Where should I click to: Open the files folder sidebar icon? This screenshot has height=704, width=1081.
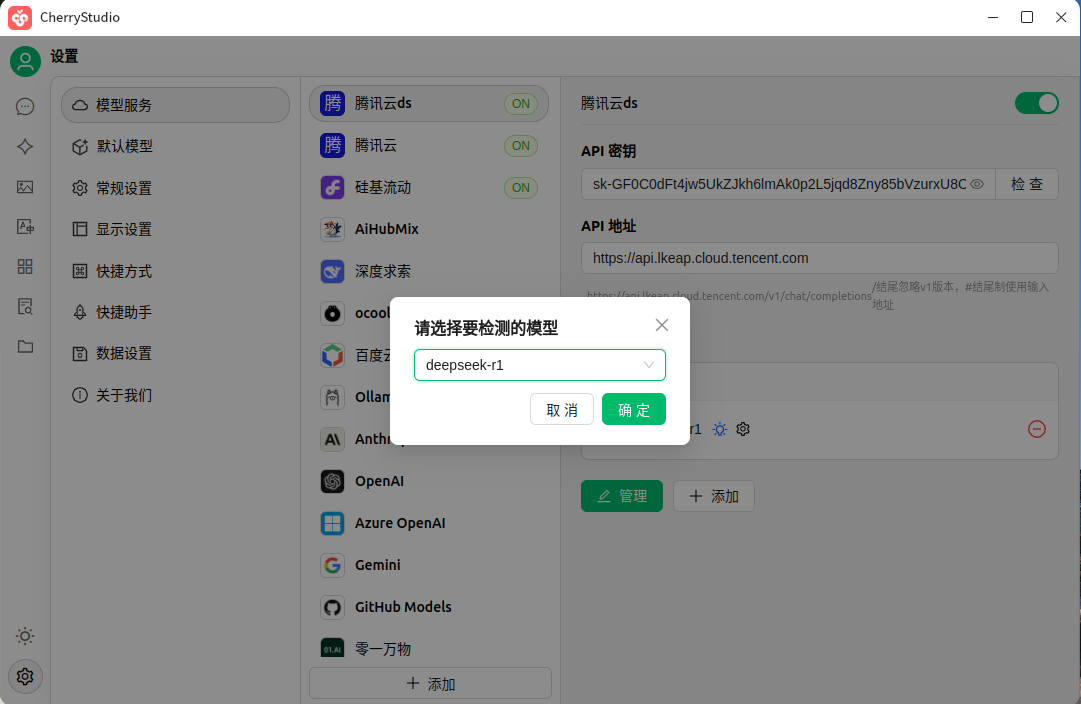click(25, 347)
